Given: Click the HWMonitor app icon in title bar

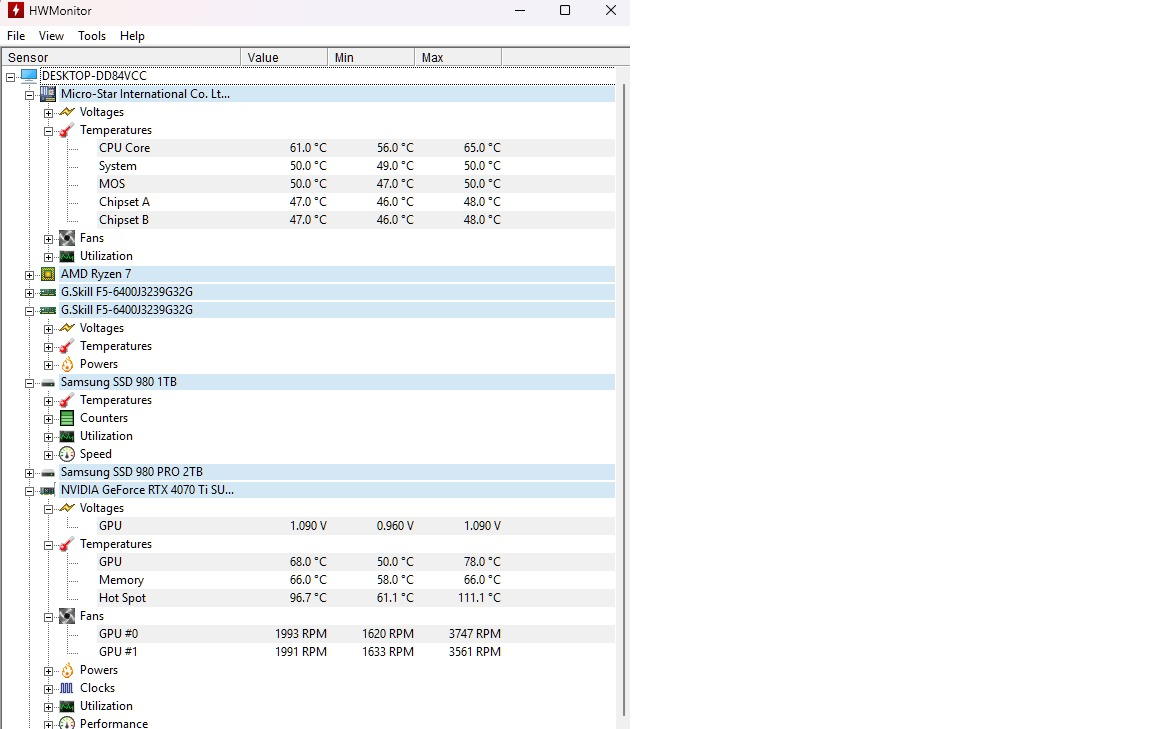Looking at the screenshot, I should point(15,10).
